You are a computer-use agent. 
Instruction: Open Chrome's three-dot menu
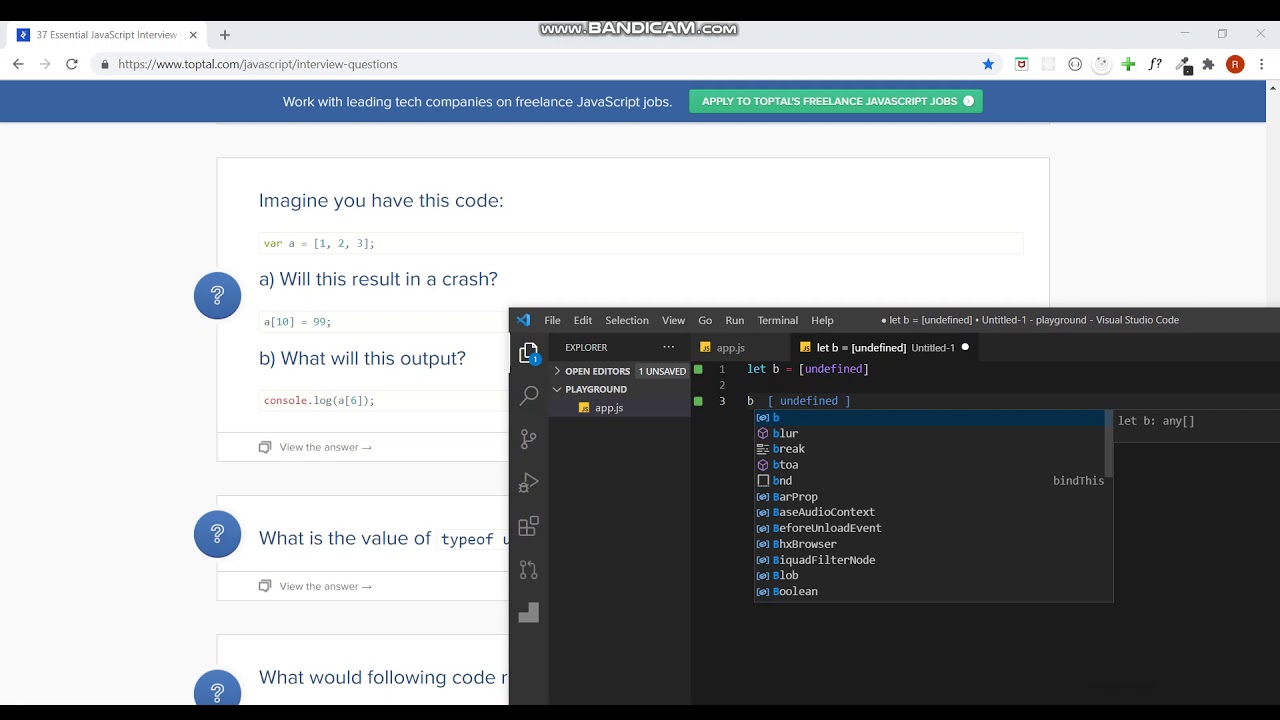coord(1262,64)
